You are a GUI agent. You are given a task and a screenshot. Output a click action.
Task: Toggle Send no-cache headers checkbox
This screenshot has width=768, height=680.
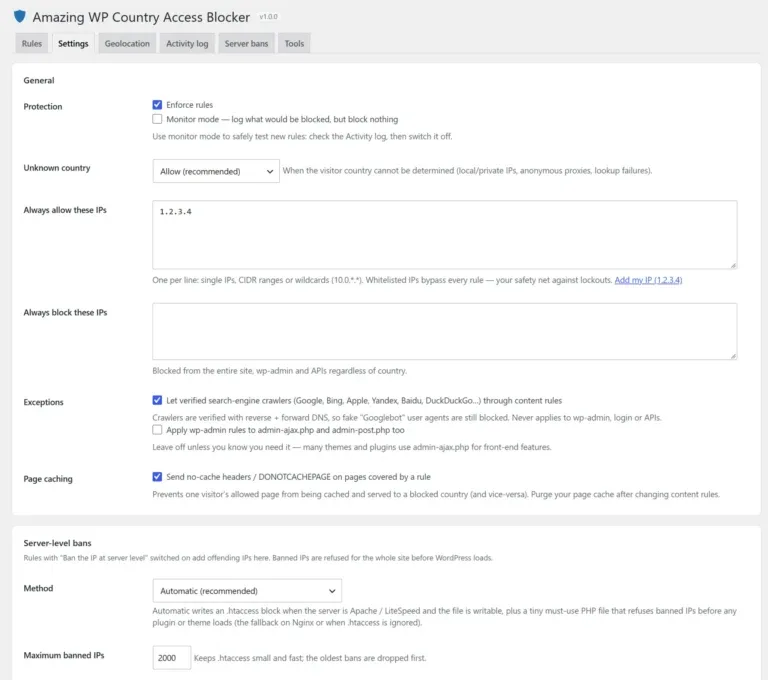(x=157, y=477)
